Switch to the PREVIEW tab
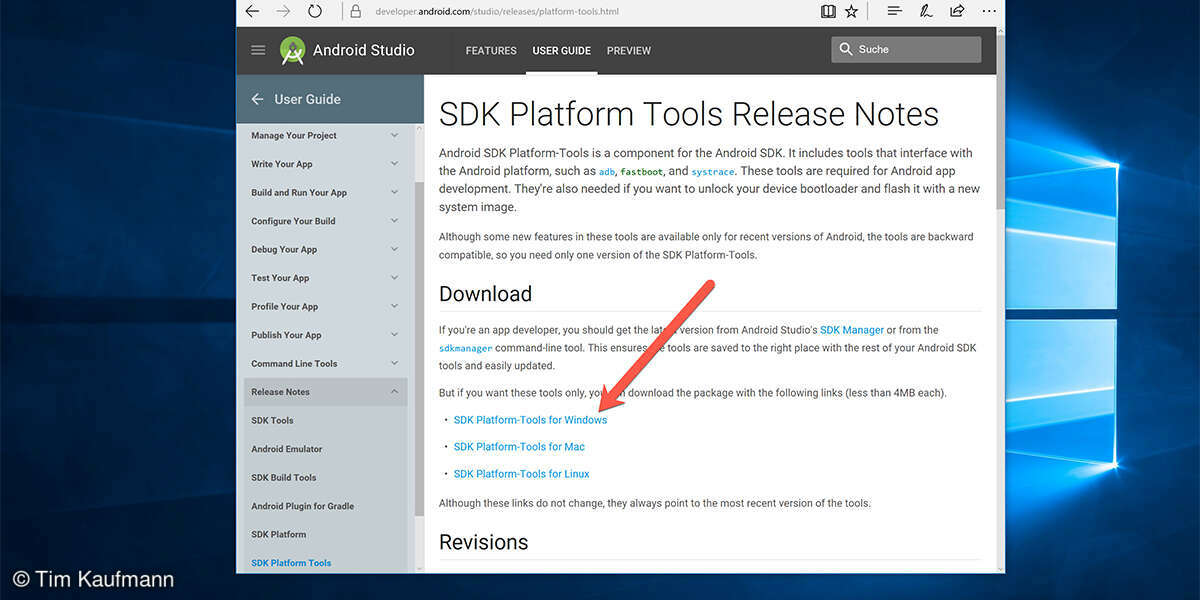1200x600 pixels. click(x=629, y=50)
